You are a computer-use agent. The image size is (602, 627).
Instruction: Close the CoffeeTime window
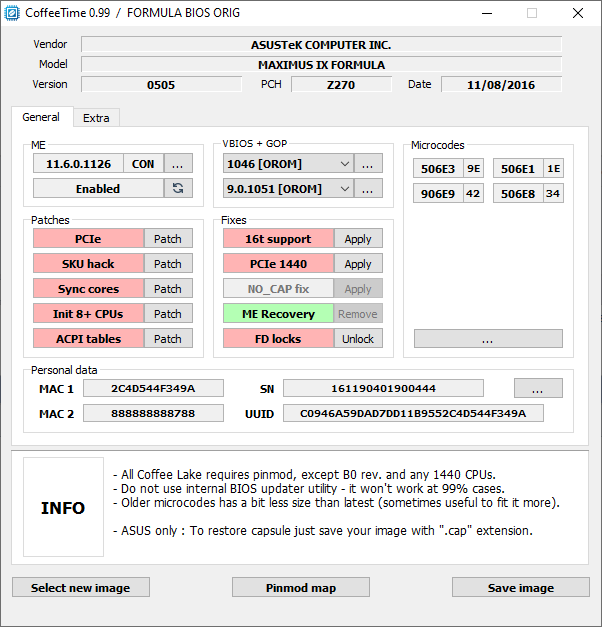tap(578, 13)
